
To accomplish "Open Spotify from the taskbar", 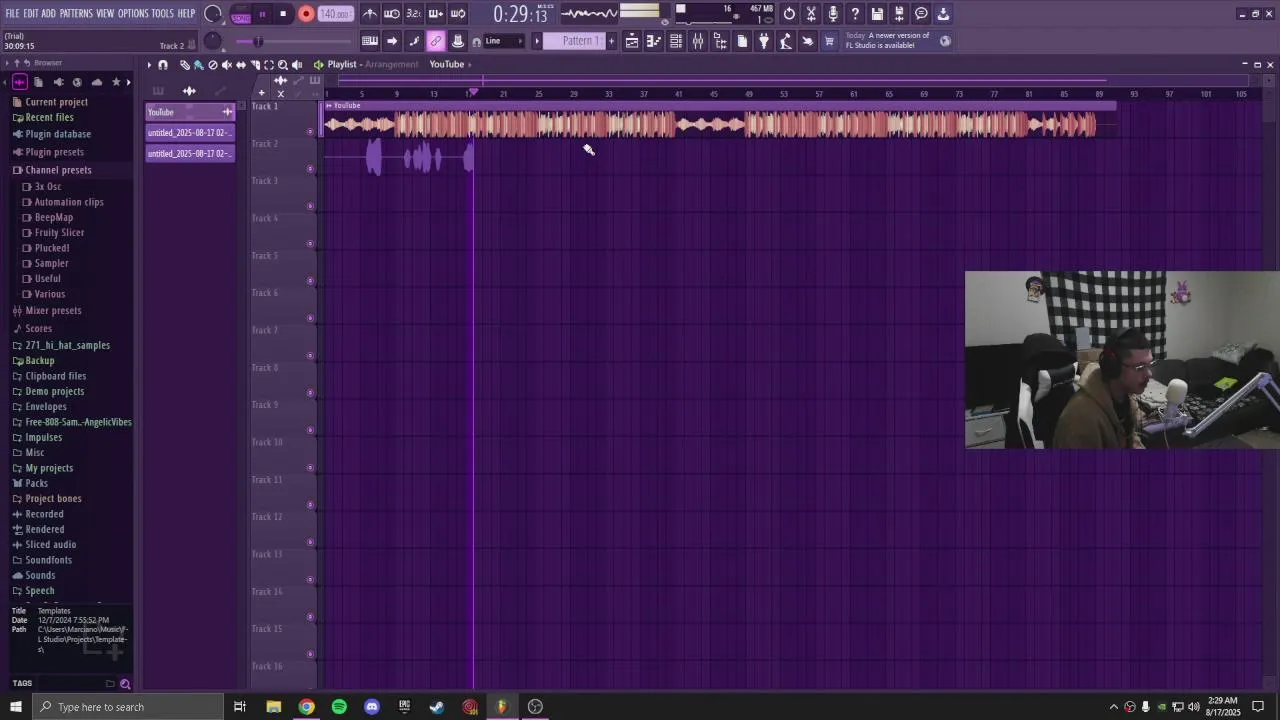I will tap(339, 707).
